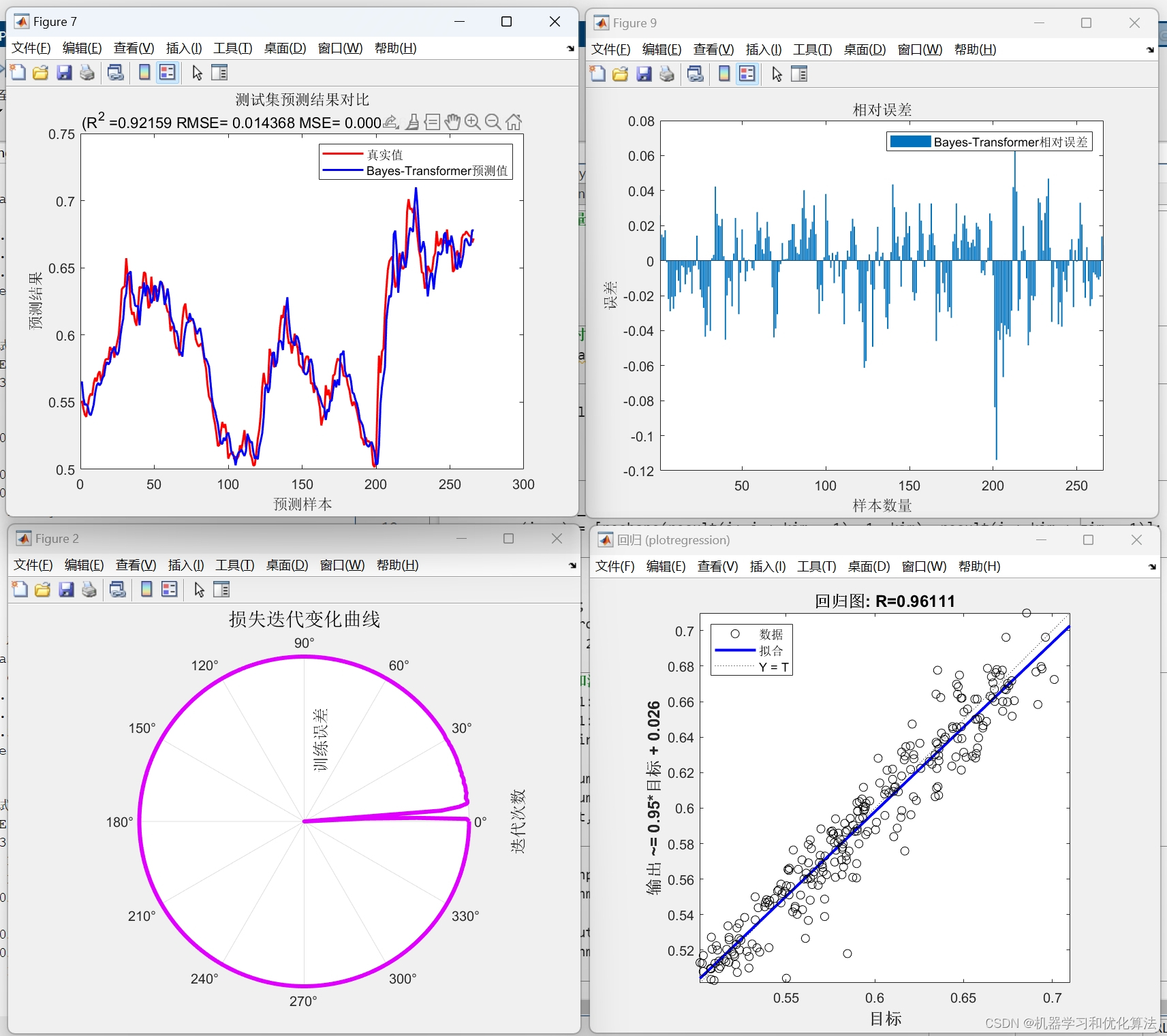Click dock arrow at Figure 2 menu bar end

(573, 565)
